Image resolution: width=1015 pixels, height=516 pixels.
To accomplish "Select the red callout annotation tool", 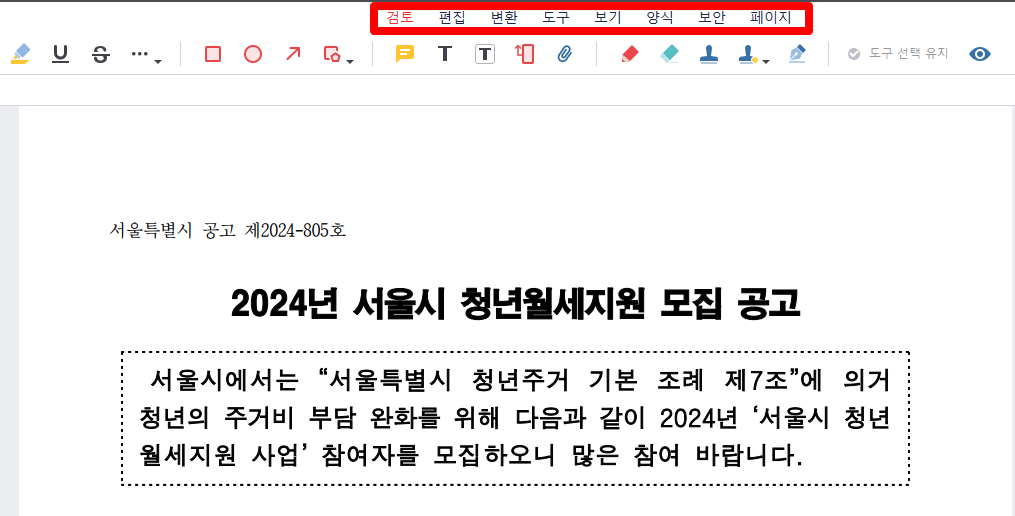I will (524, 54).
